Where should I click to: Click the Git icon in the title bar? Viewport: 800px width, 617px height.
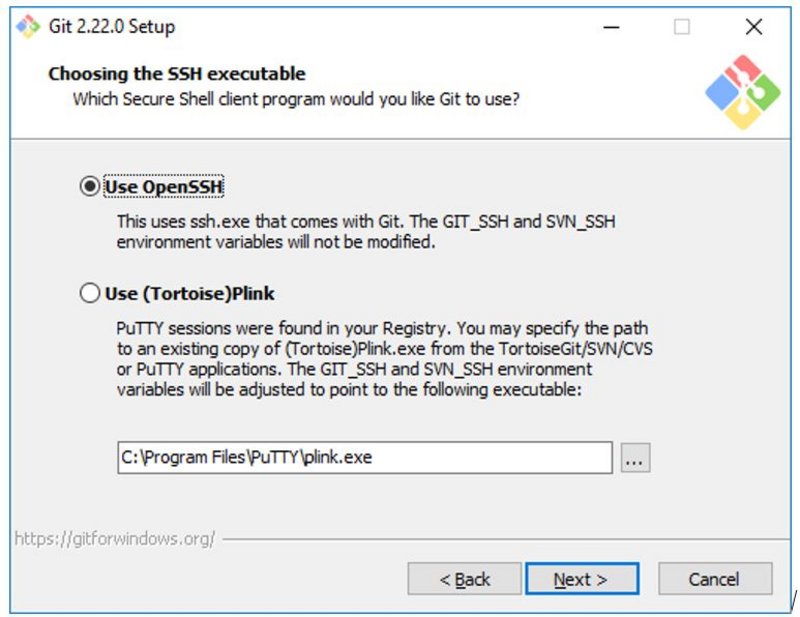click(x=29, y=27)
